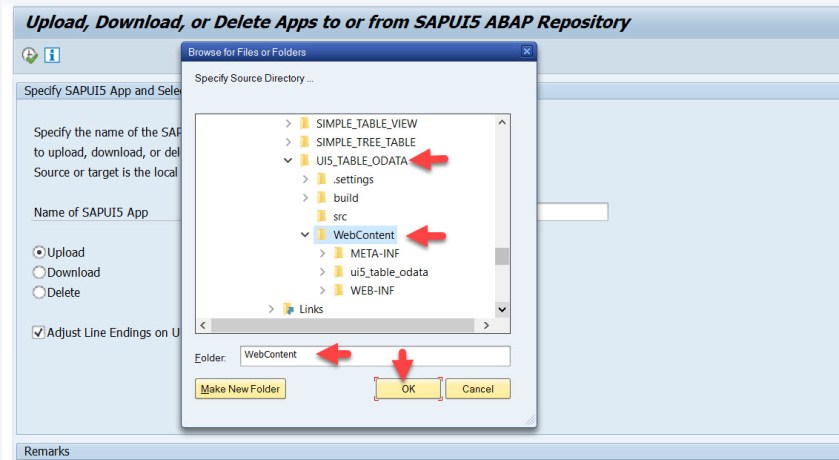The image size is (839, 460).
Task: Select the Delete radio button
Action: (39, 293)
